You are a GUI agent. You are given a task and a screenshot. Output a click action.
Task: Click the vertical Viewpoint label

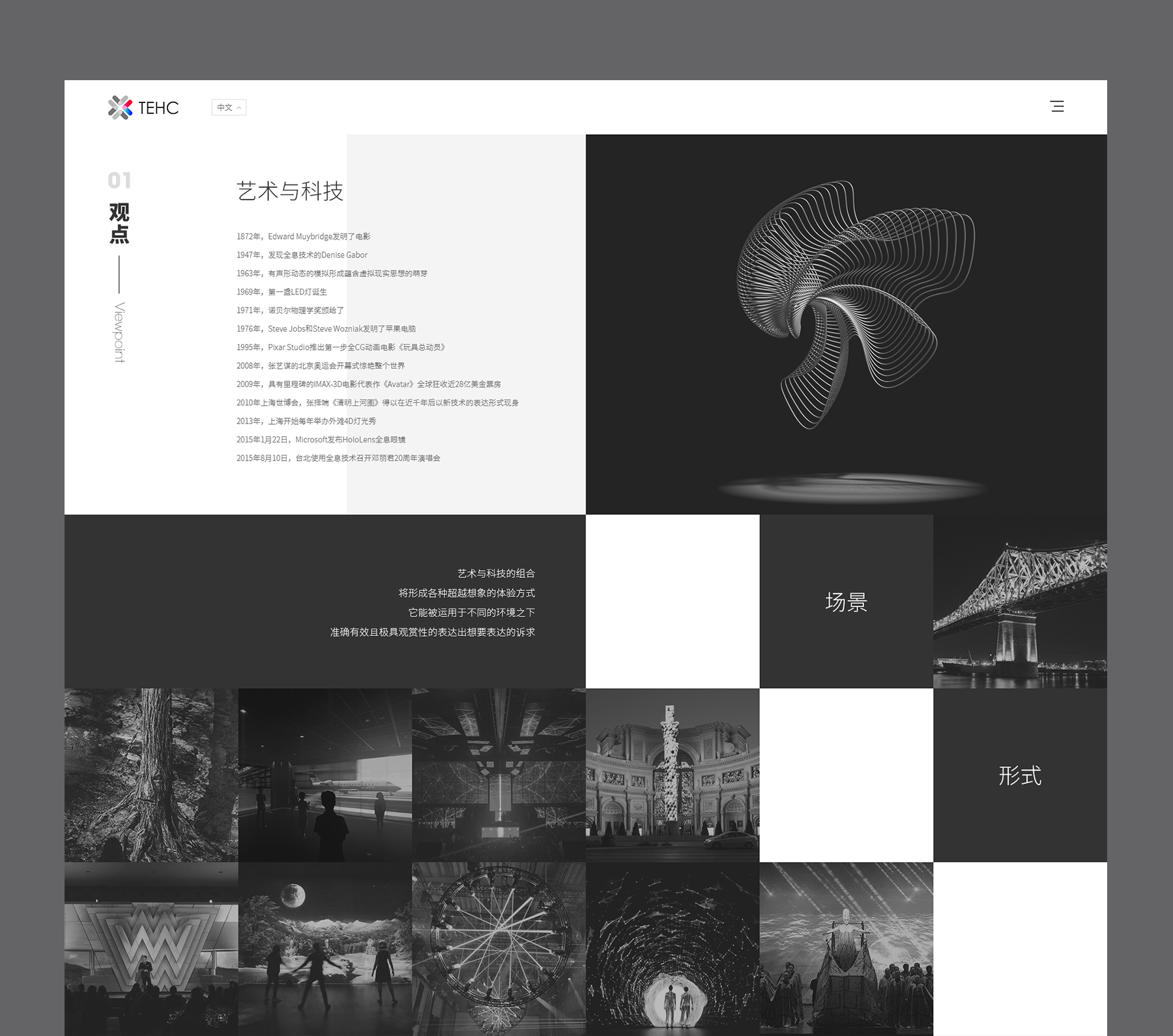click(x=119, y=332)
